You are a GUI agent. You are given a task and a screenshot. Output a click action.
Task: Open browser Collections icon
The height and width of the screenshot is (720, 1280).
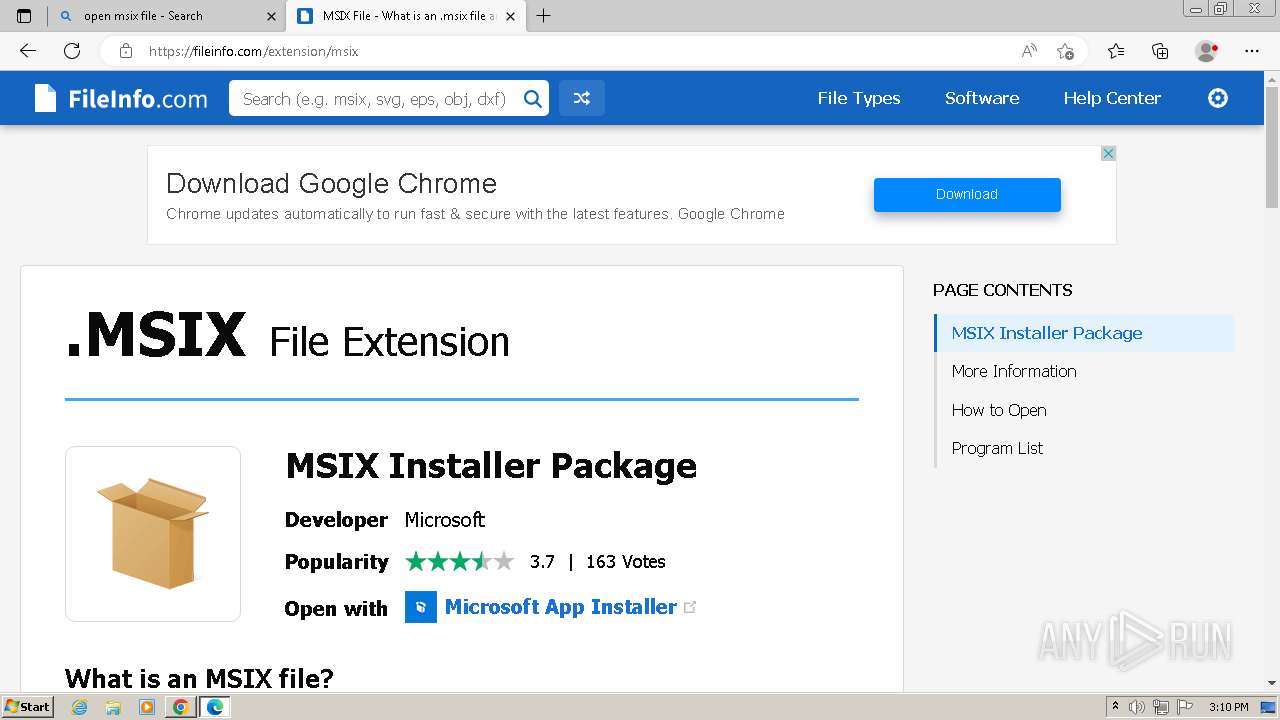(x=1160, y=51)
